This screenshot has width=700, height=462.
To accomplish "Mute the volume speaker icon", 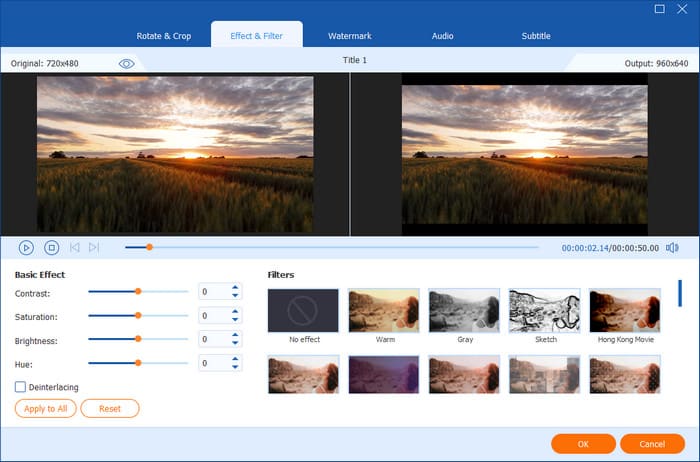I will pos(672,247).
